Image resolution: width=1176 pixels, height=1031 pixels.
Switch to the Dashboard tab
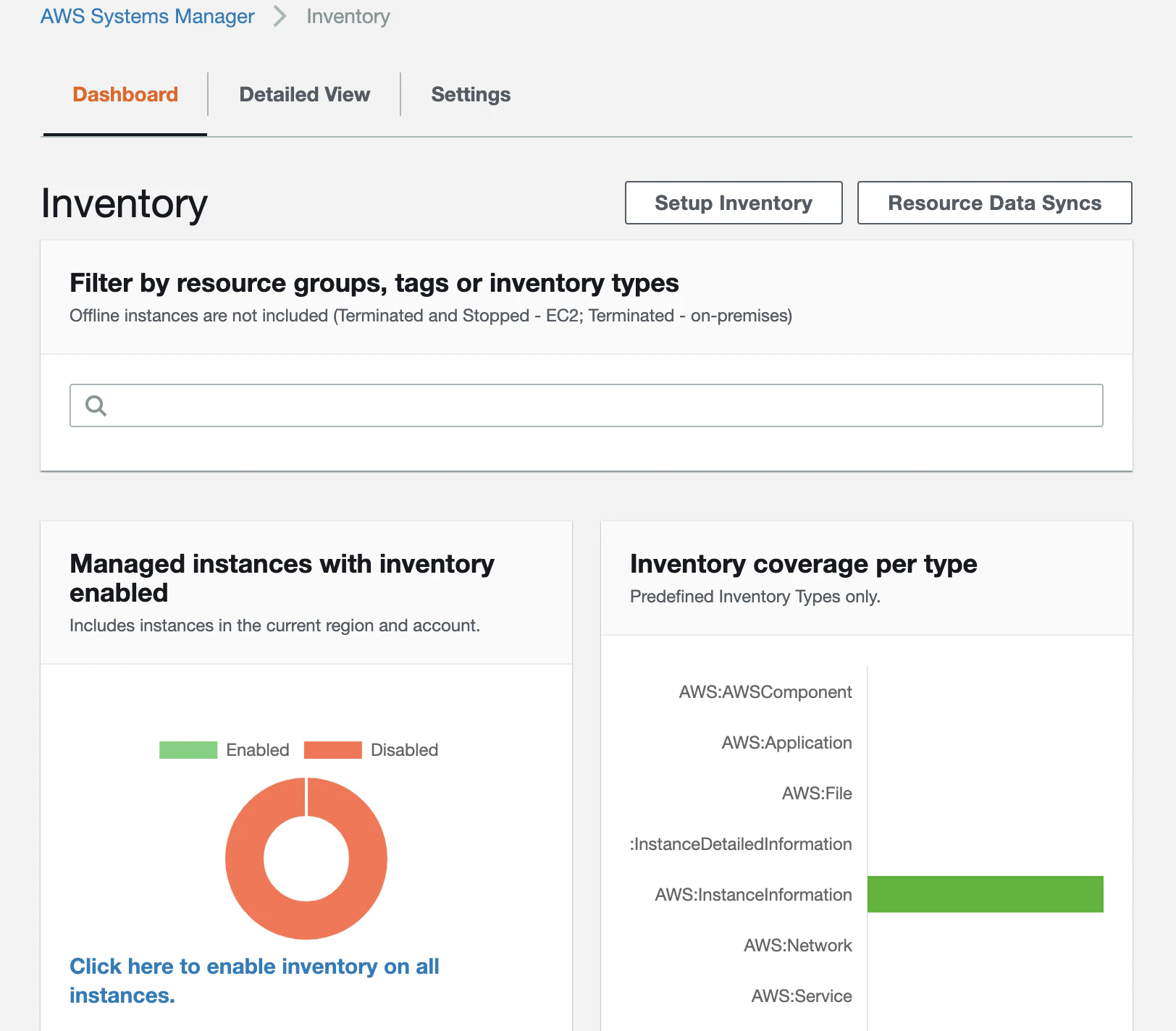pyautogui.click(x=125, y=94)
